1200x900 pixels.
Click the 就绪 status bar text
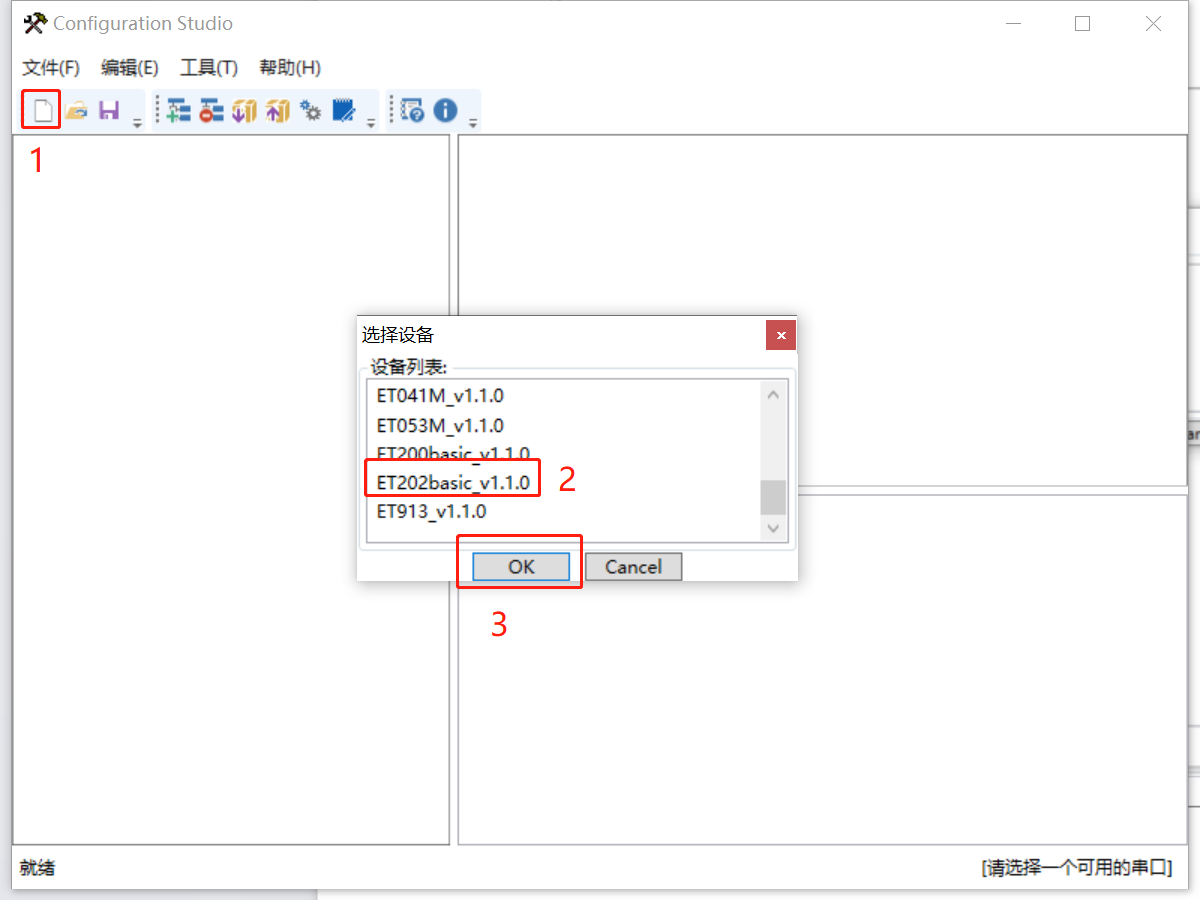click(x=37, y=867)
